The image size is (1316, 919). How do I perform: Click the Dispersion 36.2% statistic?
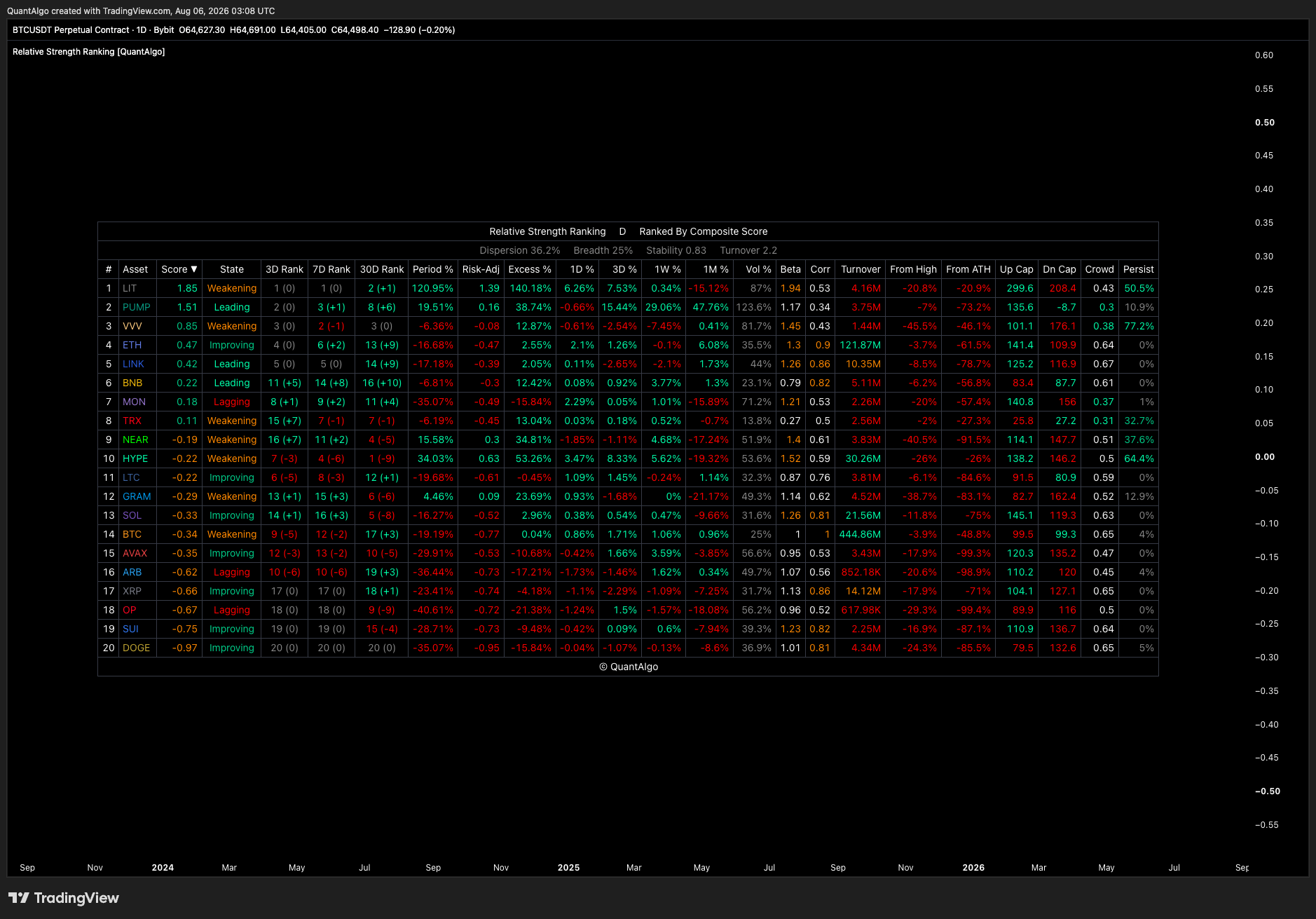pos(520,250)
